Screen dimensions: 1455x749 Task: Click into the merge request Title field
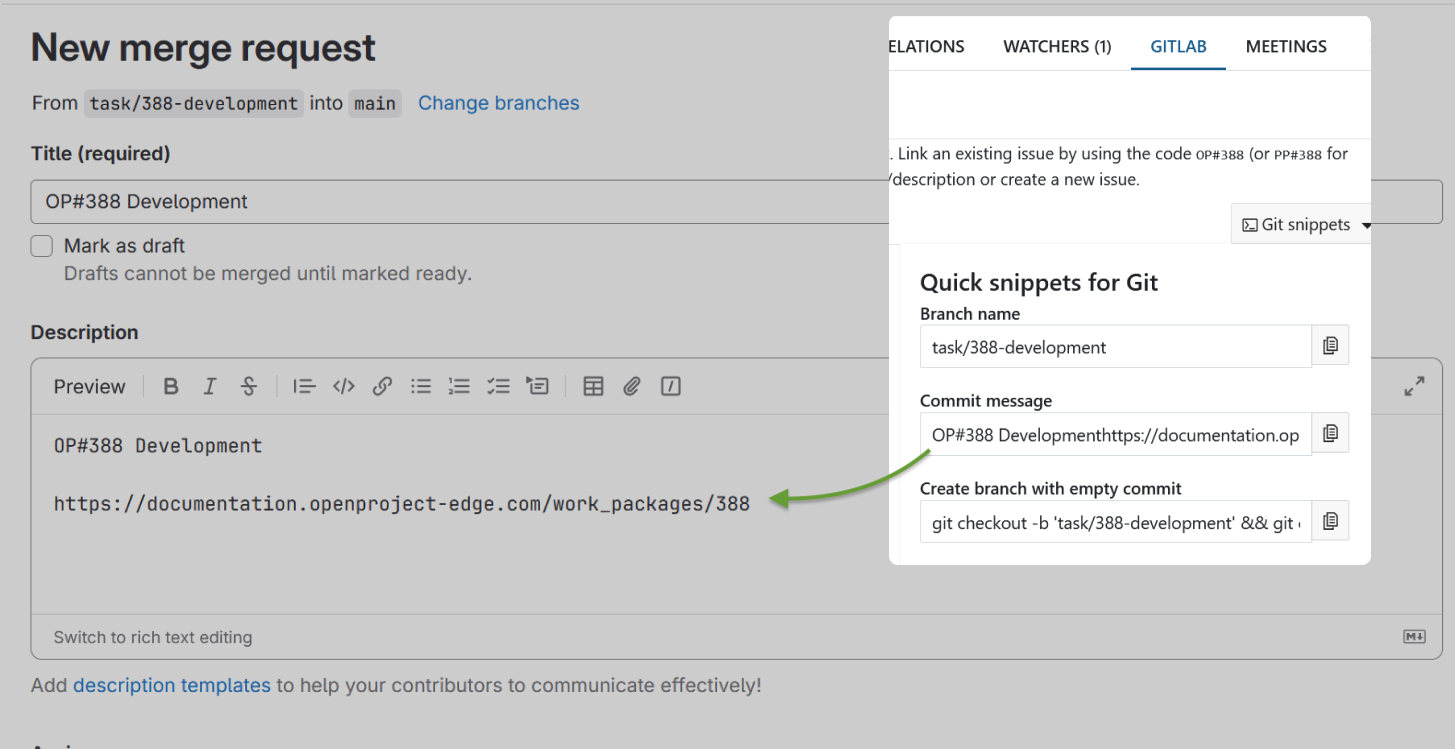[x=450, y=202]
